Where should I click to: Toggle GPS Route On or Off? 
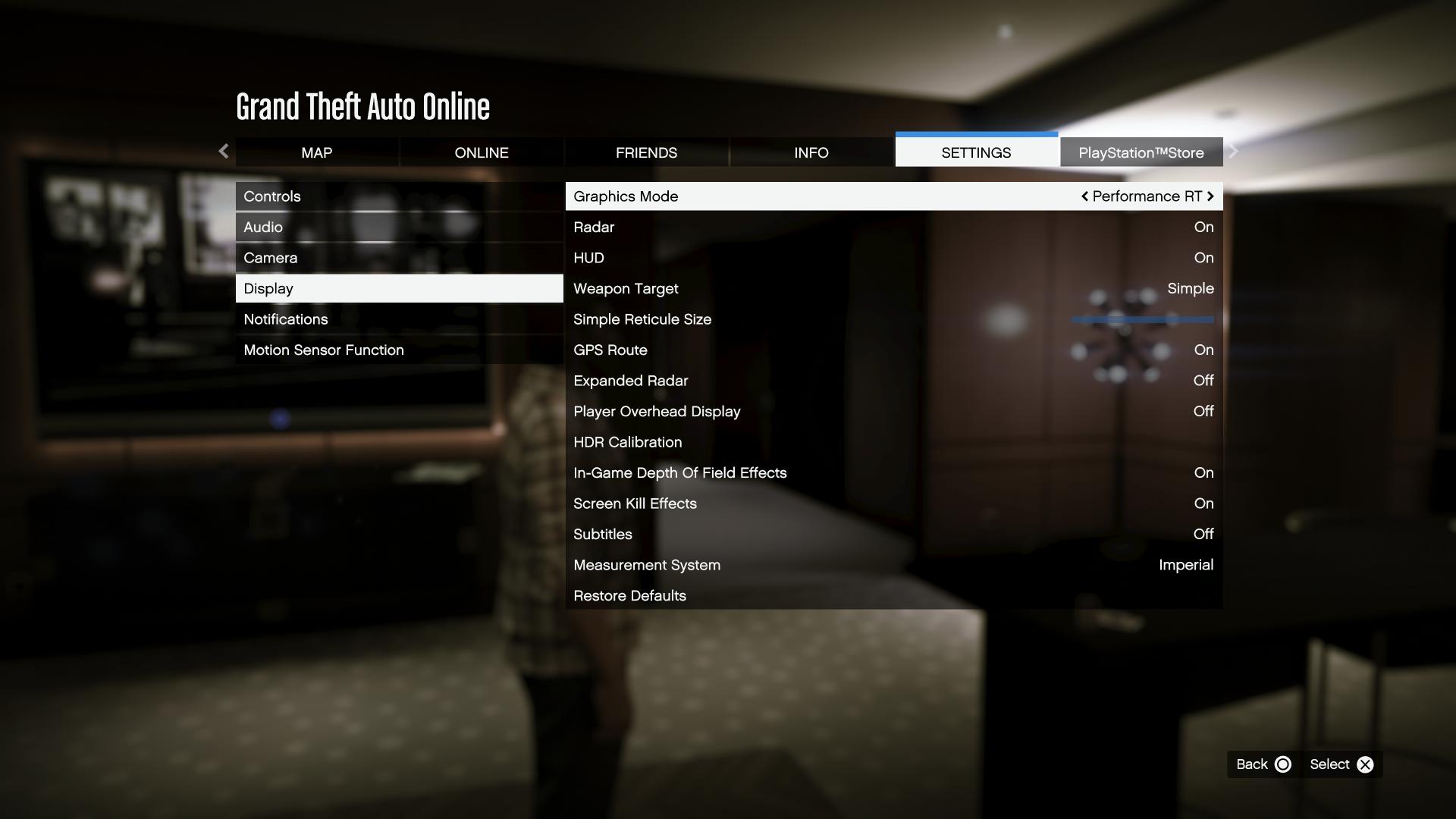tap(1205, 350)
